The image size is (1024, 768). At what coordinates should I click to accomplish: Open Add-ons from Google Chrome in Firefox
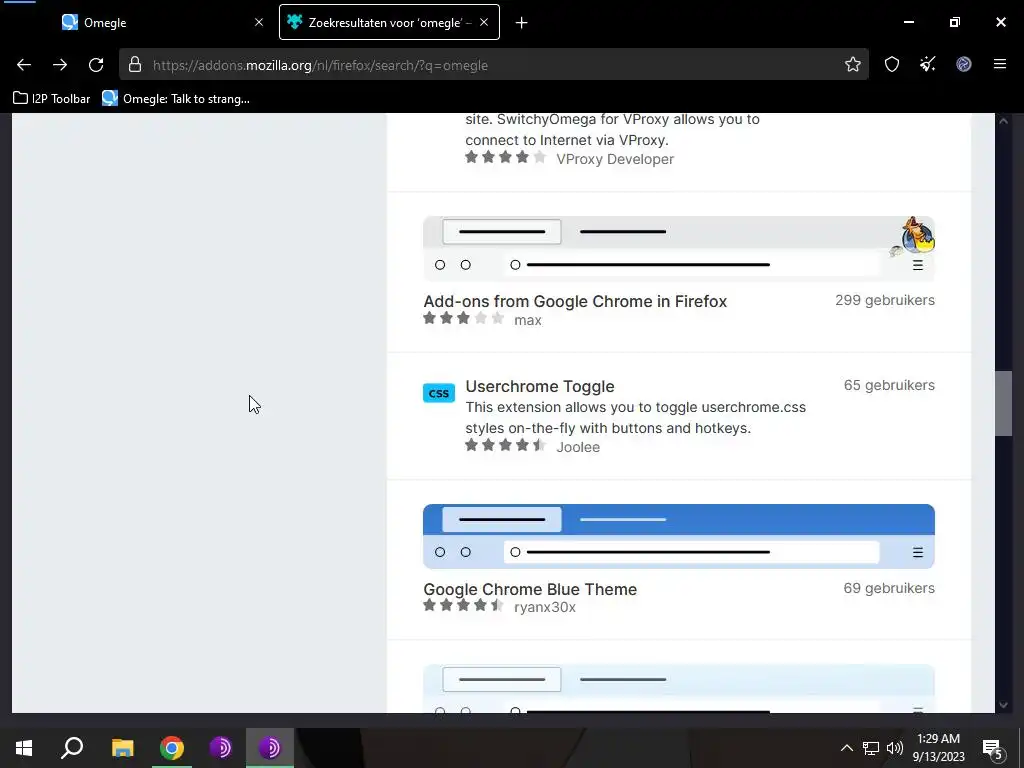pyautogui.click(x=575, y=301)
